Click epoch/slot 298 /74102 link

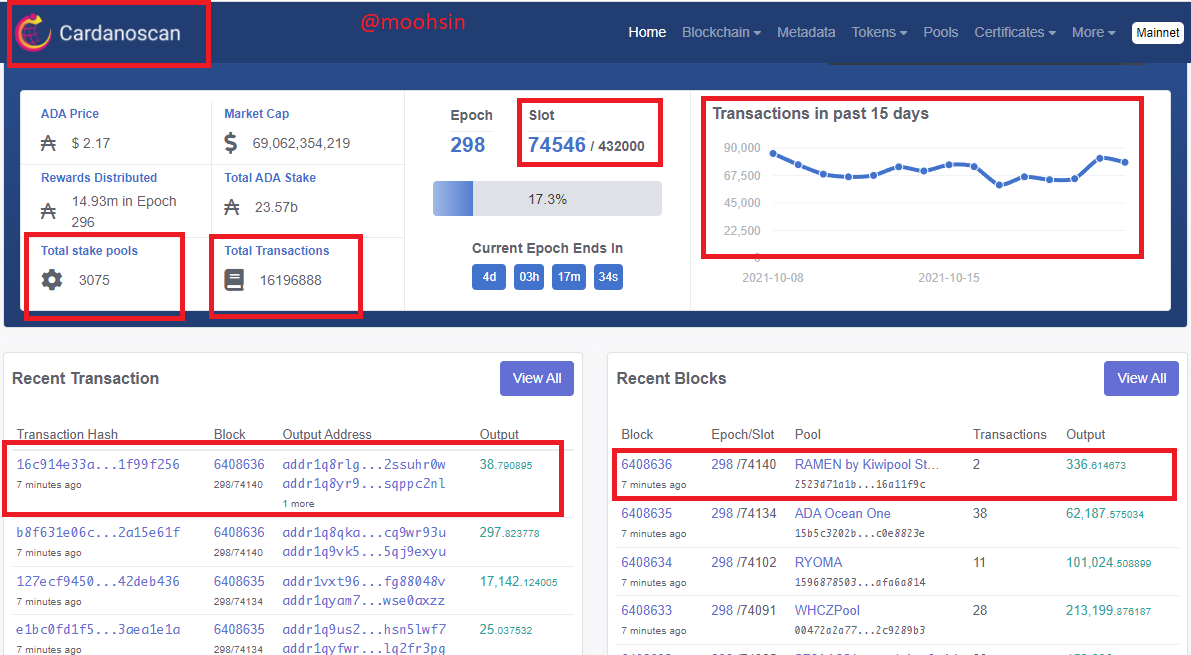744,562
